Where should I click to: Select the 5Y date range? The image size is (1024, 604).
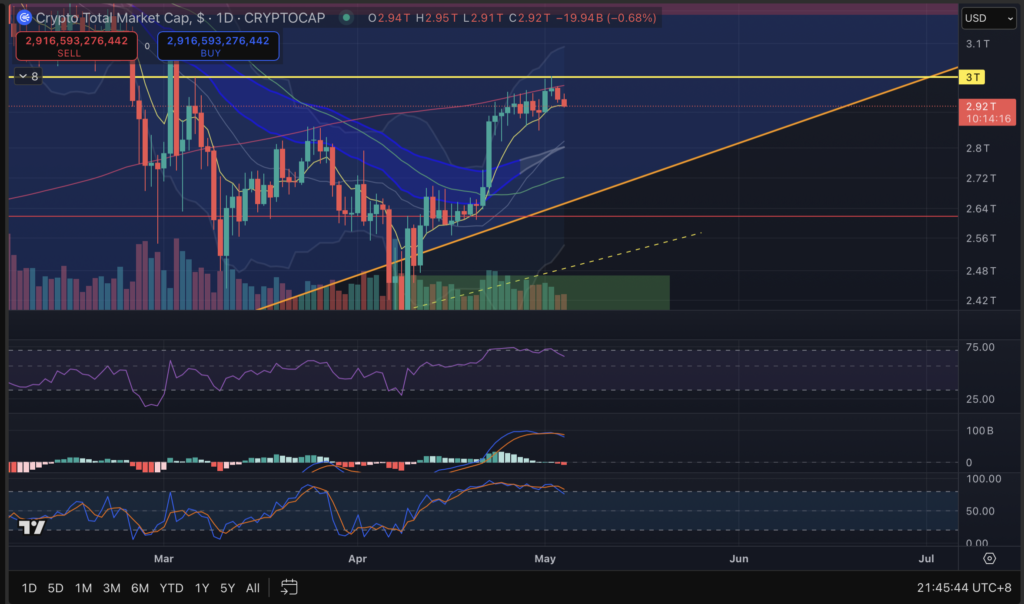pos(227,588)
